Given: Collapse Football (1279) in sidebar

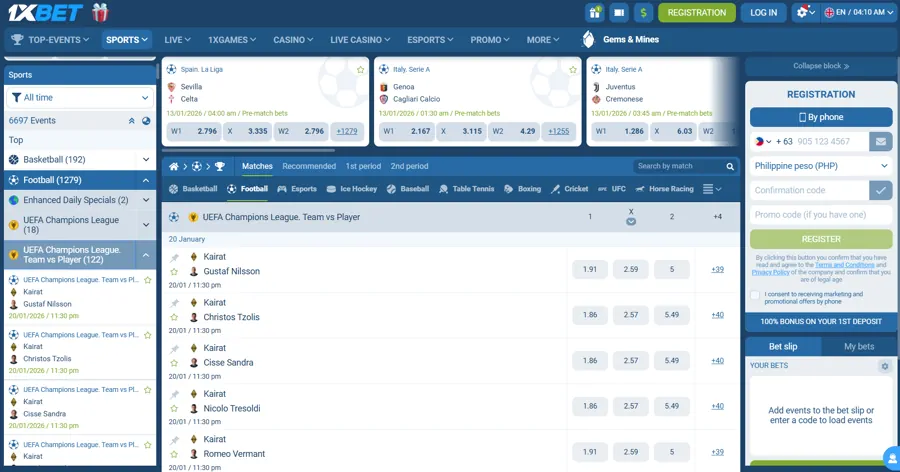Looking at the screenshot, I should [146, 180].
